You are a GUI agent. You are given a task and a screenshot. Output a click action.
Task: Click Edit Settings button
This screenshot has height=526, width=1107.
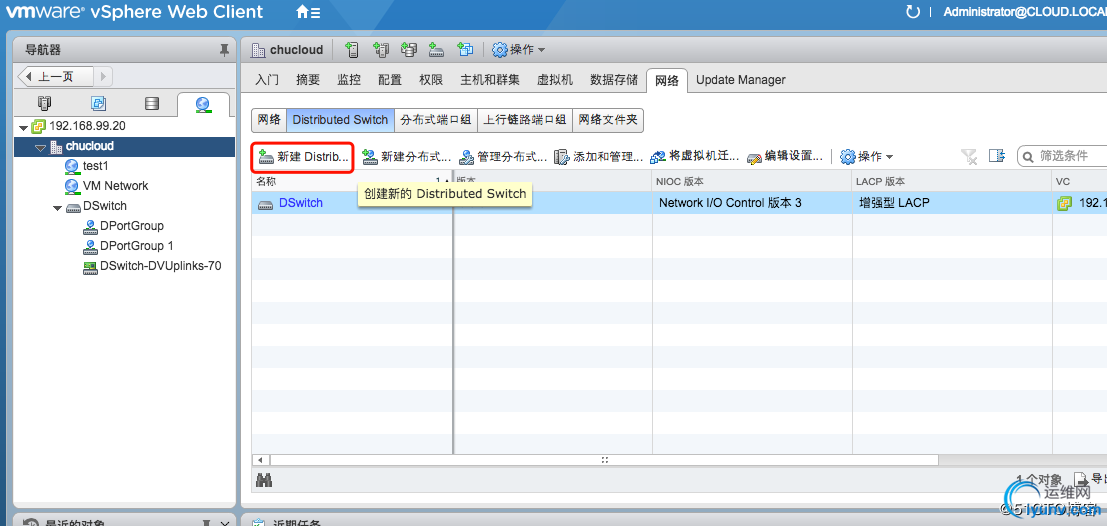click(784, 156)
